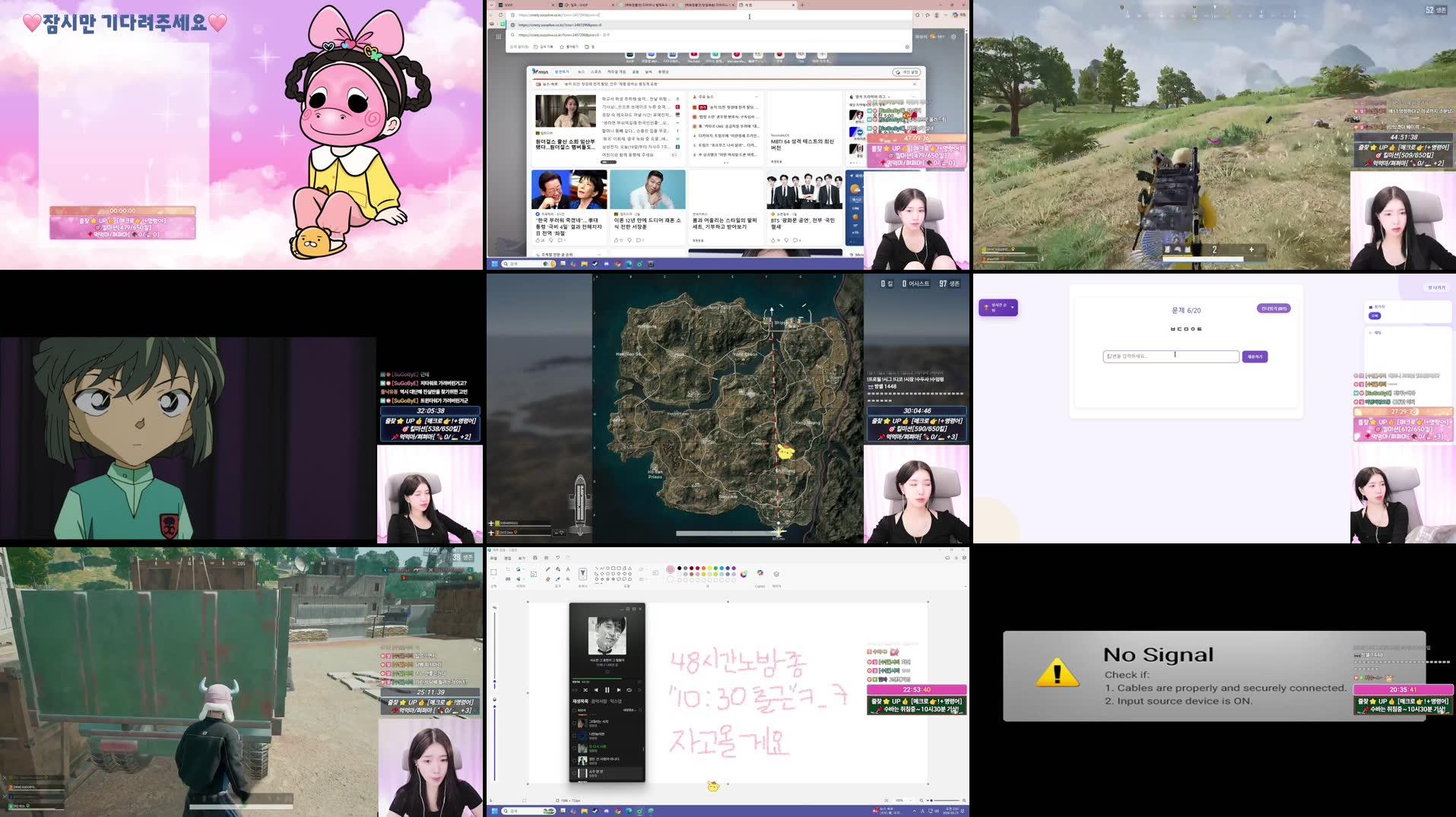Check the select-all checkbox in the Melon playlist
1456x817 pixels.
tap(575, 710)
